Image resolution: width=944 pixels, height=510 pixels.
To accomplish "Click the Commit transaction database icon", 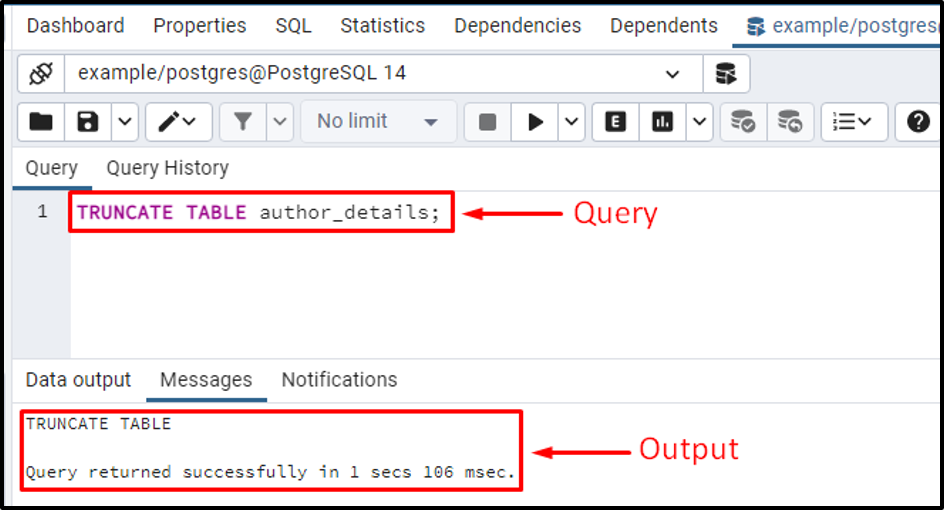I will coord(744,122).
